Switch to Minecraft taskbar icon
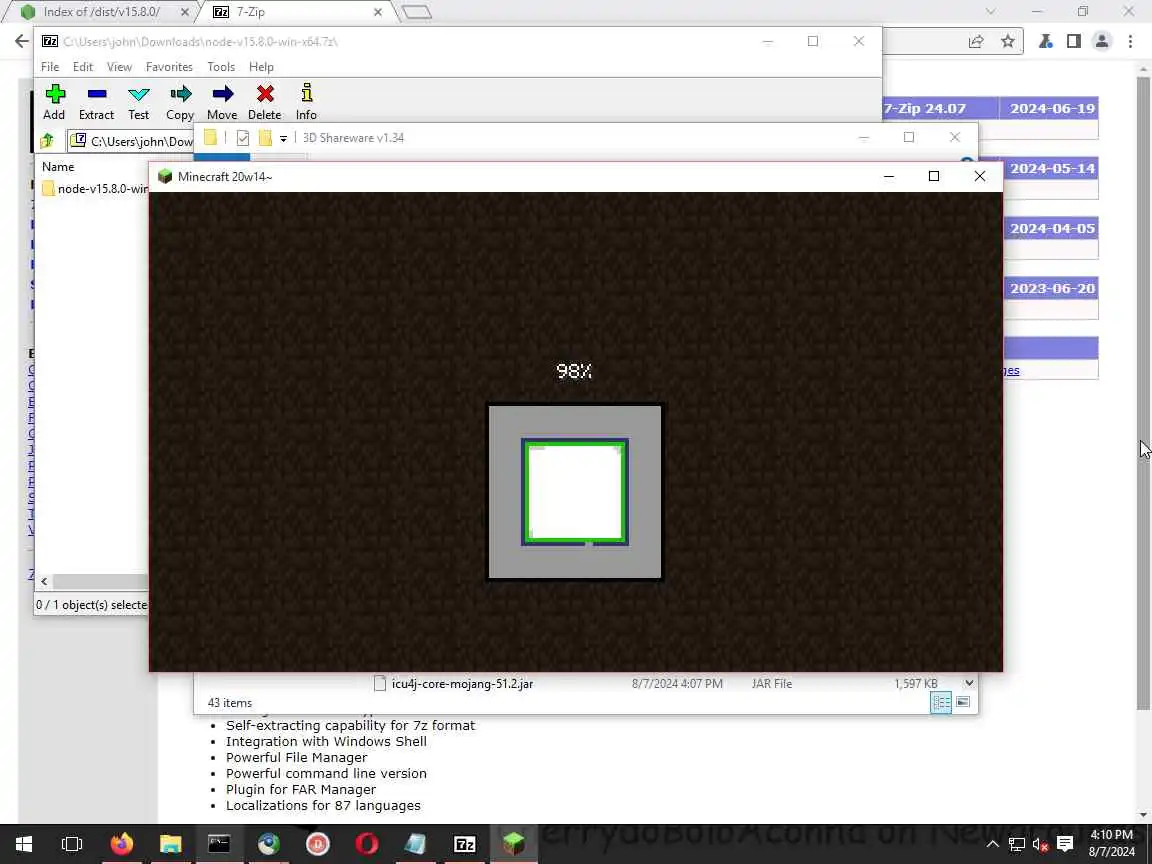Screen dimensions: 1152x864 [514, 844]
